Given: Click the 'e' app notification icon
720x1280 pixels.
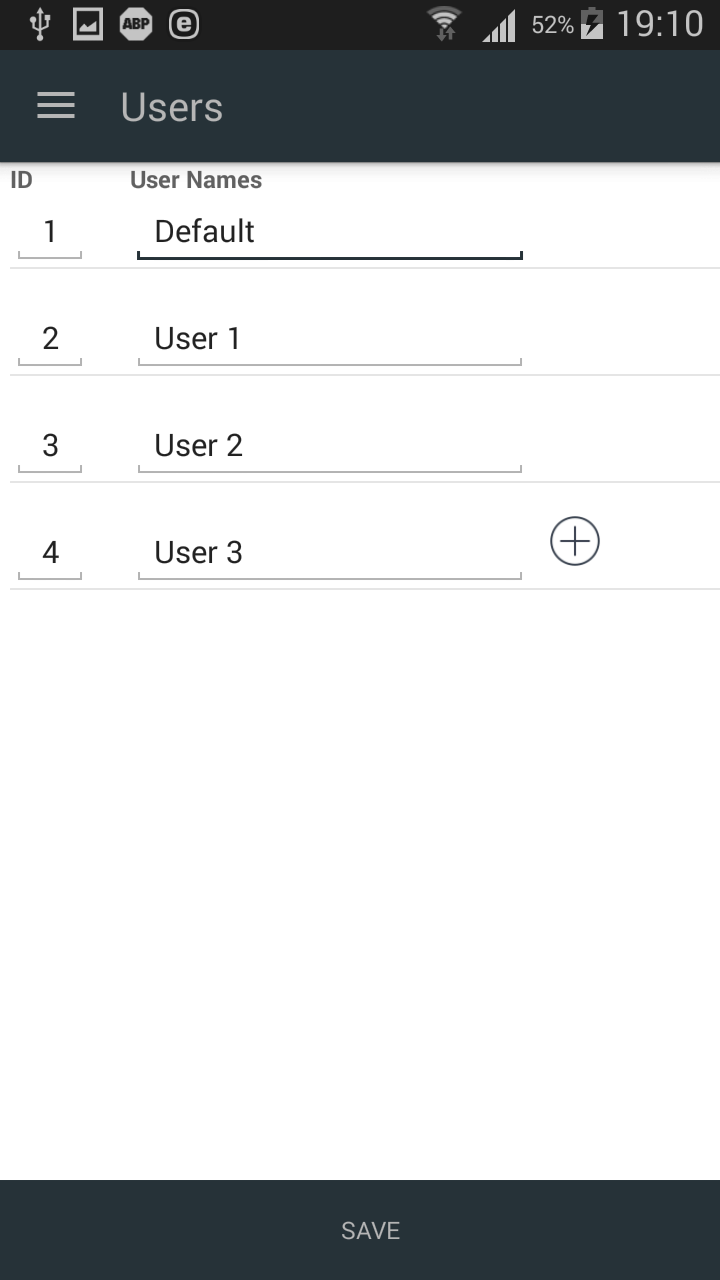Looking at the screenshot, I should [182, 24].
